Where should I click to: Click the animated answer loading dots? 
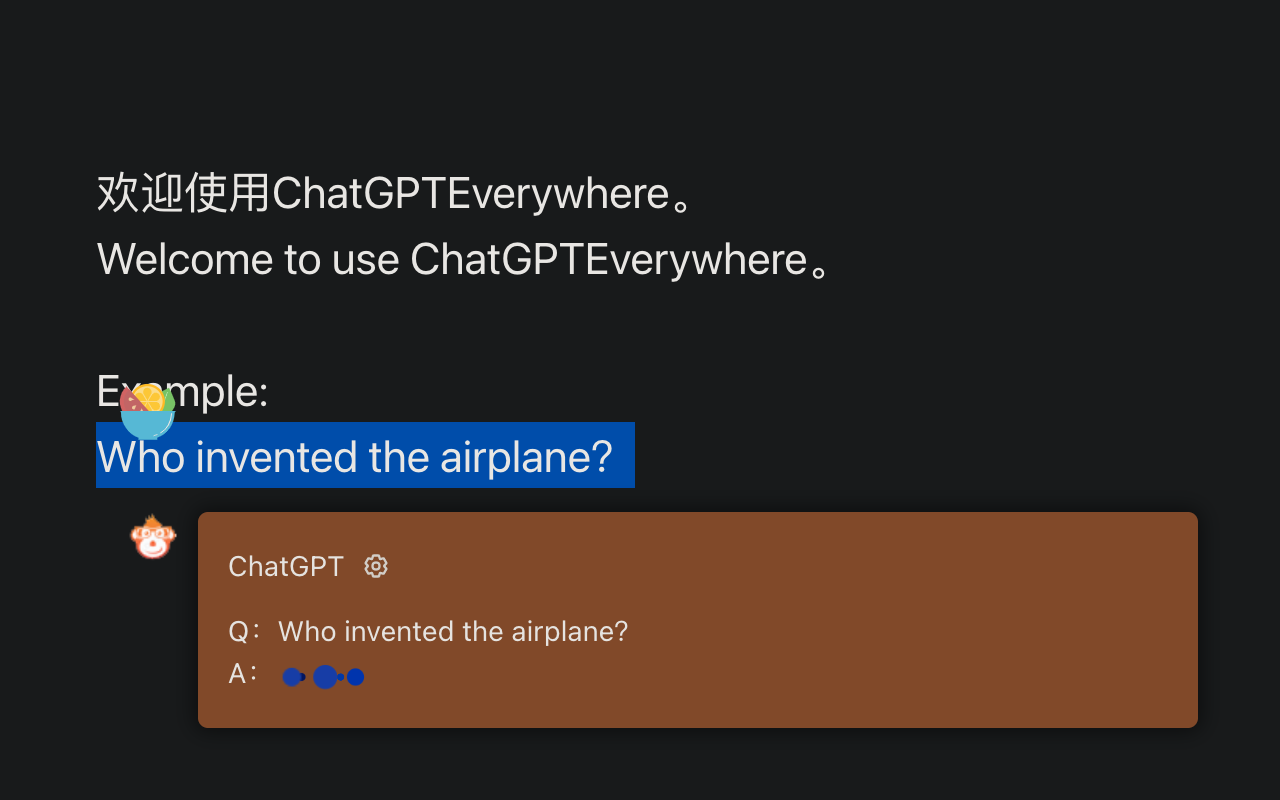(322, 677)
